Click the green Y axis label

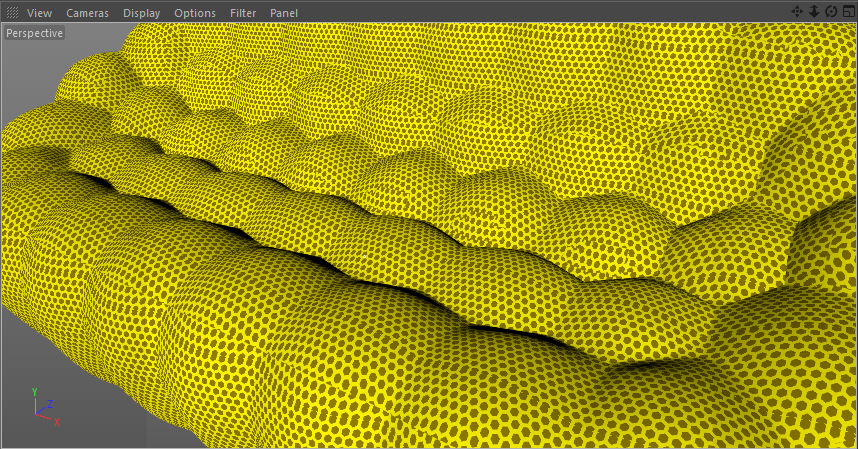pos(34,392)
